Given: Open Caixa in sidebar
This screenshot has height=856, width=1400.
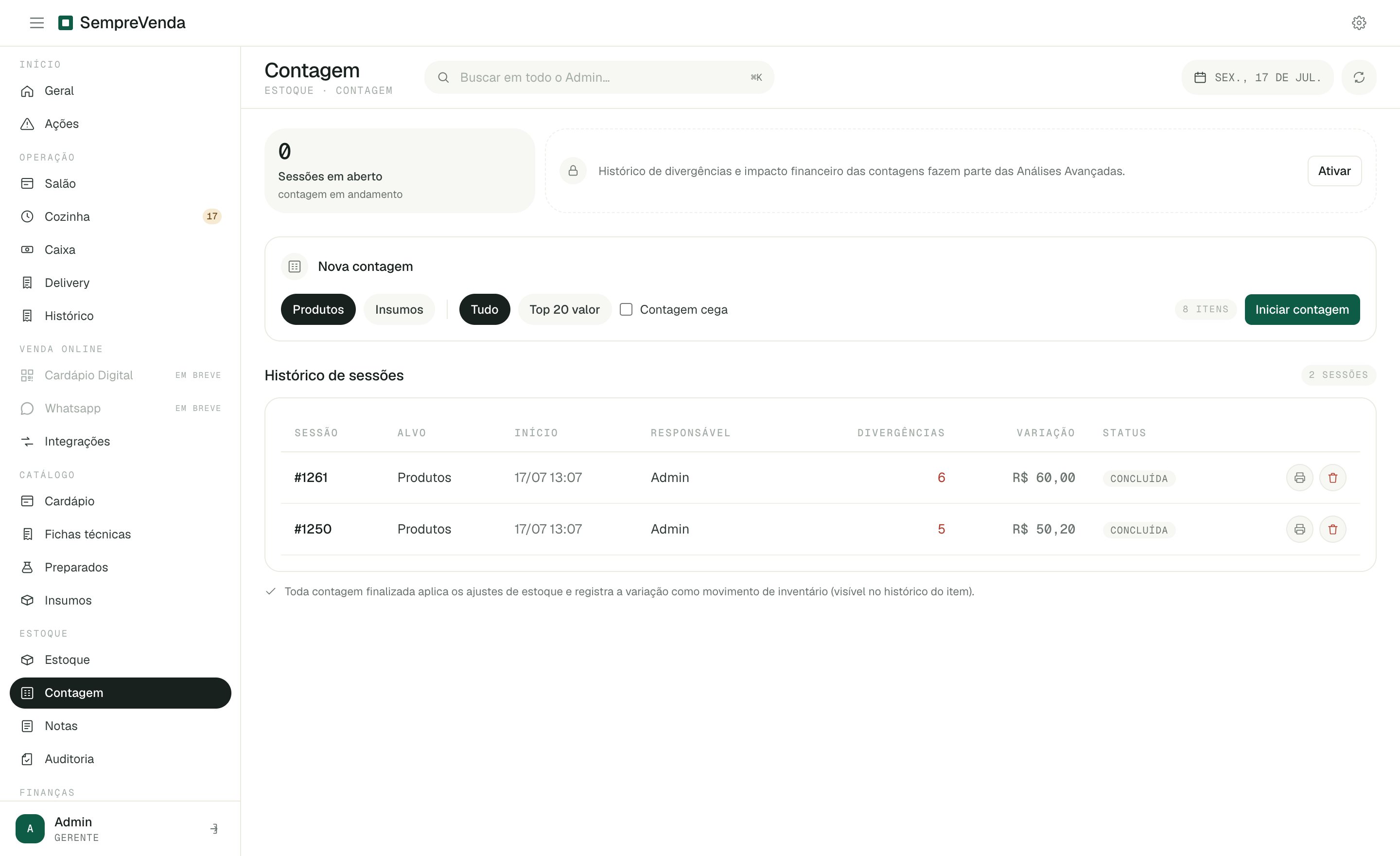Looking at the screenshot, I should point(121,250).
